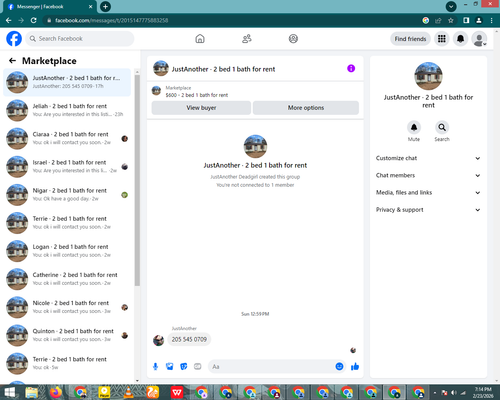Open the Jeliah conversation
500x400 pixels.
click(67, 110)
